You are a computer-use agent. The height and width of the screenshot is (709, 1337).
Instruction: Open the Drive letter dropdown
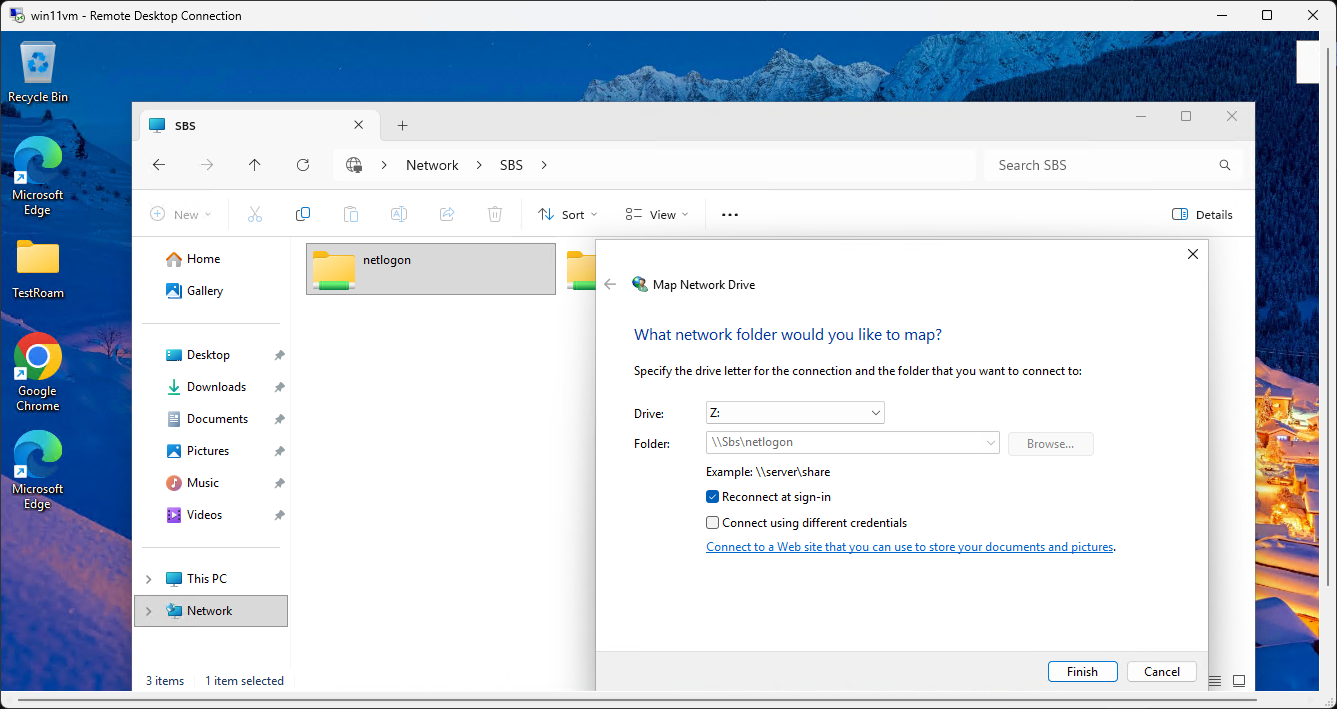(x=795, y=413)
